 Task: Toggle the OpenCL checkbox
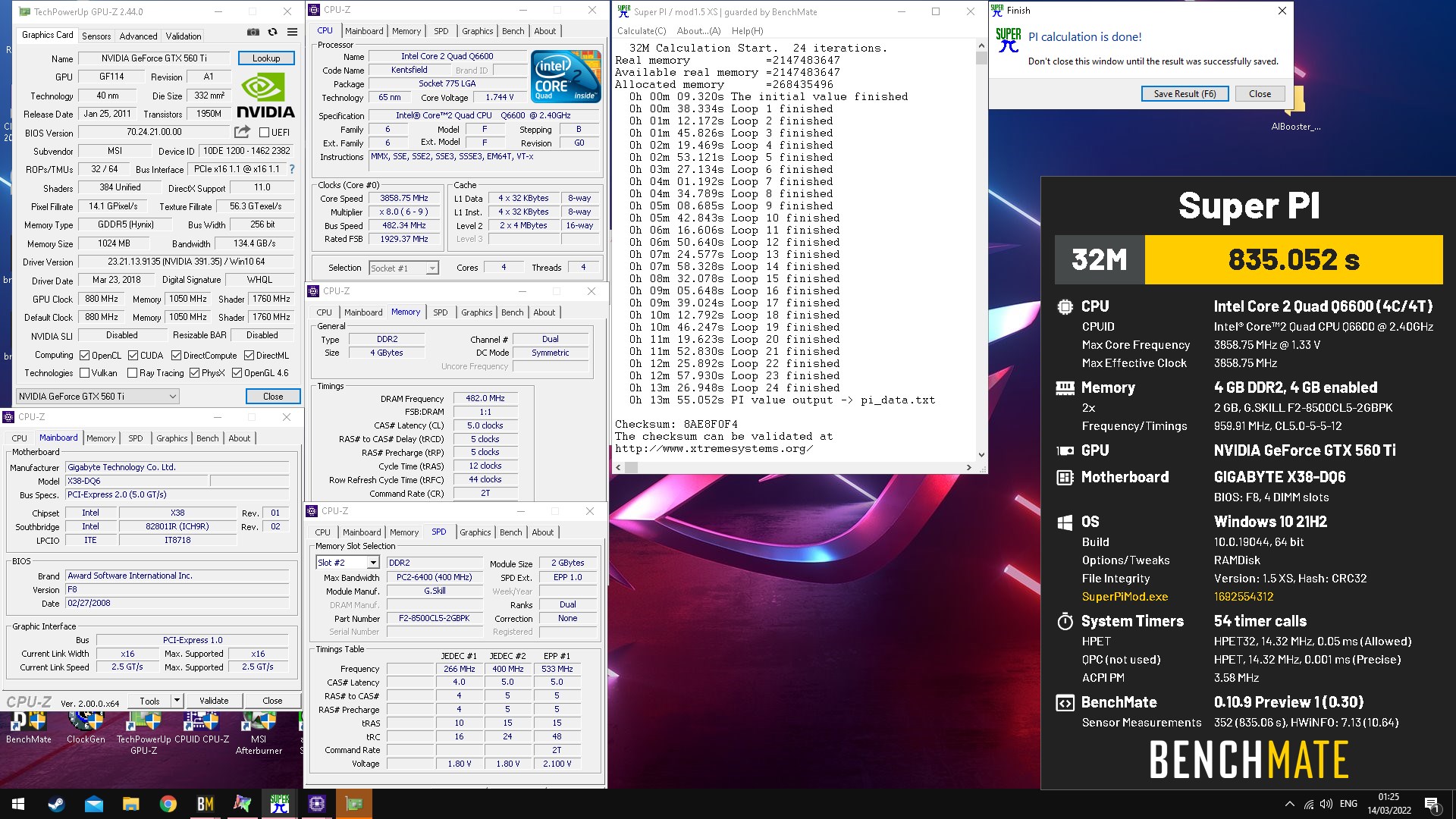[85, 355]
